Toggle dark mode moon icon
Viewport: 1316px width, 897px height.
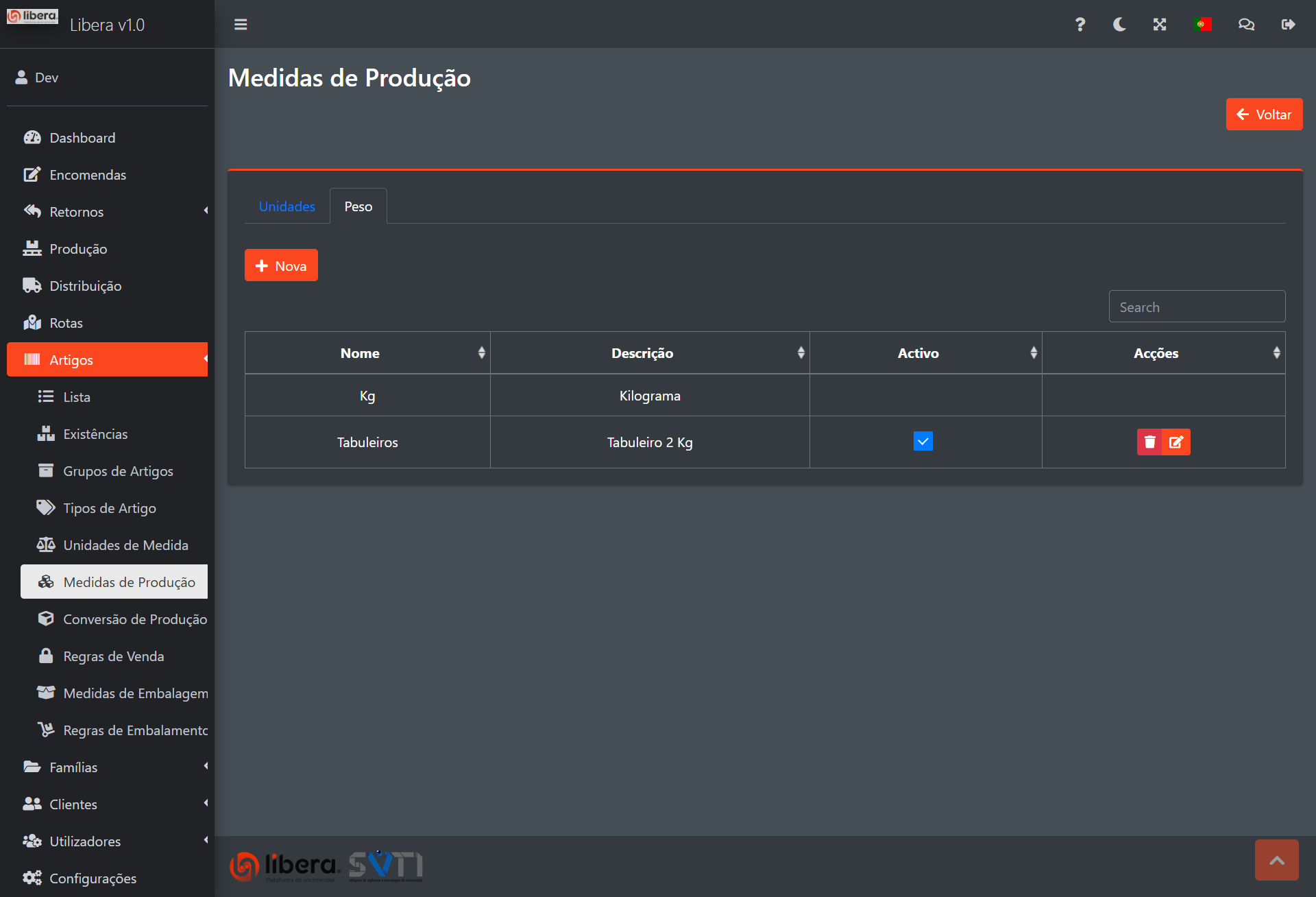1119,25
